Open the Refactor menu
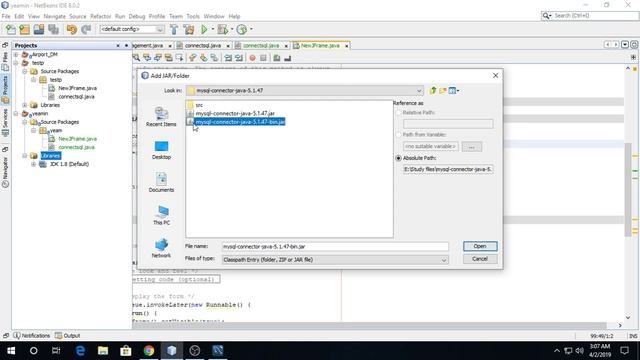This screenshot has width=640, height=360. click(x=100, y=16)
